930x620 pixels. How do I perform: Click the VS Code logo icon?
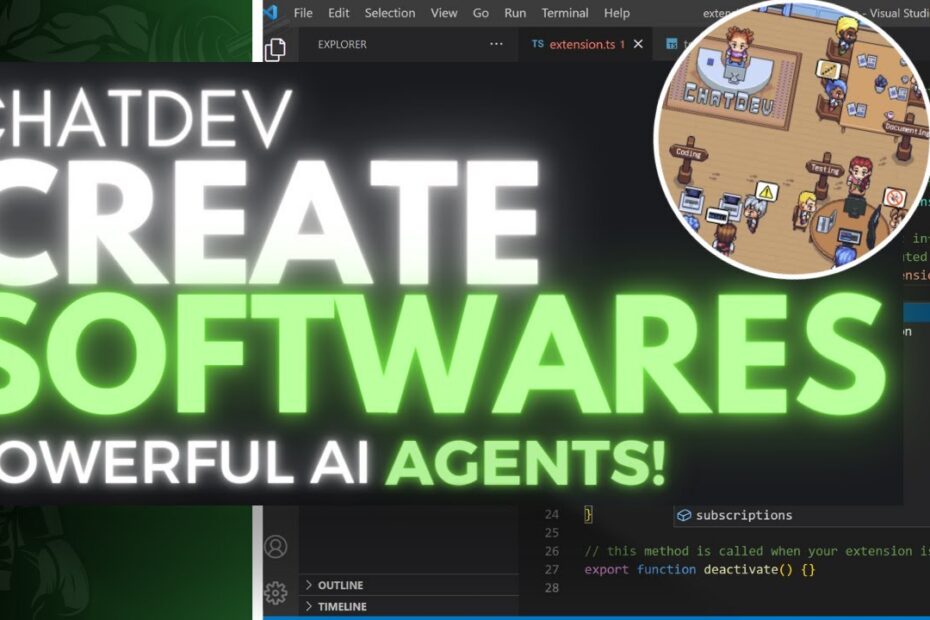(272, 12)
